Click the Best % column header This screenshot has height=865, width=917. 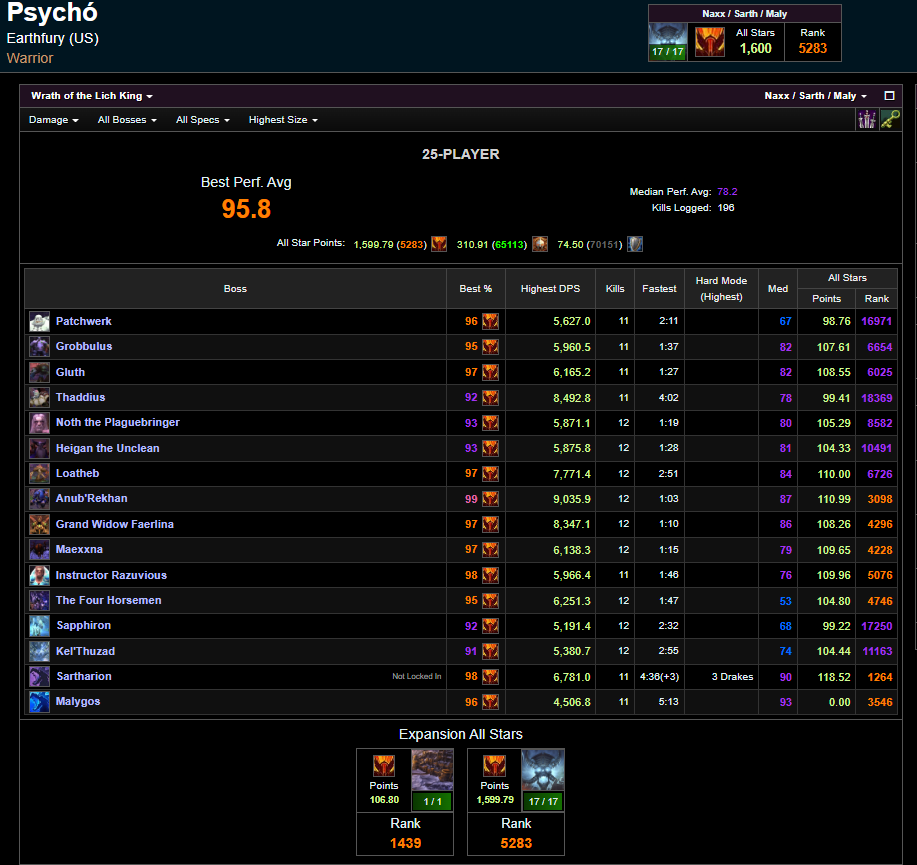tap(475, 289)
